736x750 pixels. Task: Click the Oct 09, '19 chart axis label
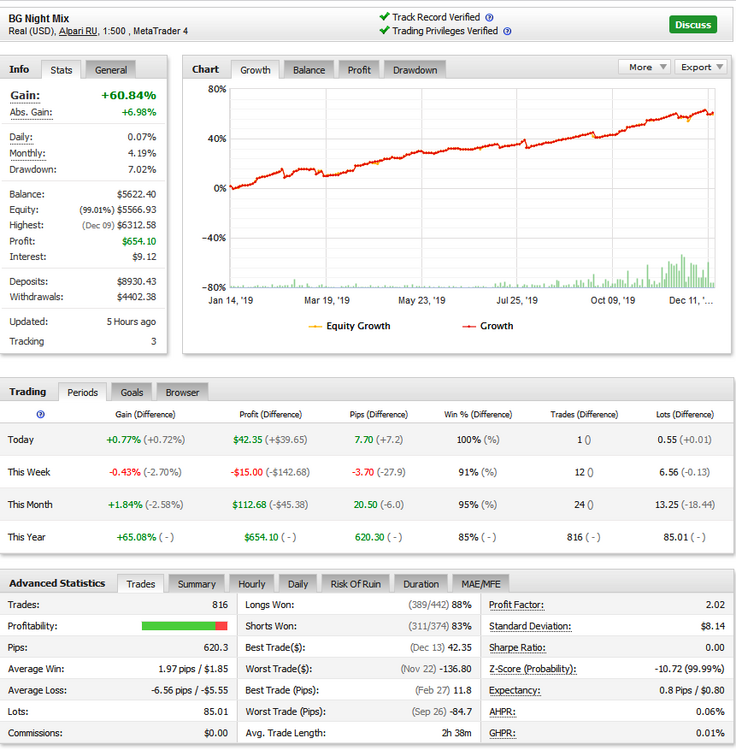pos(613,300)
